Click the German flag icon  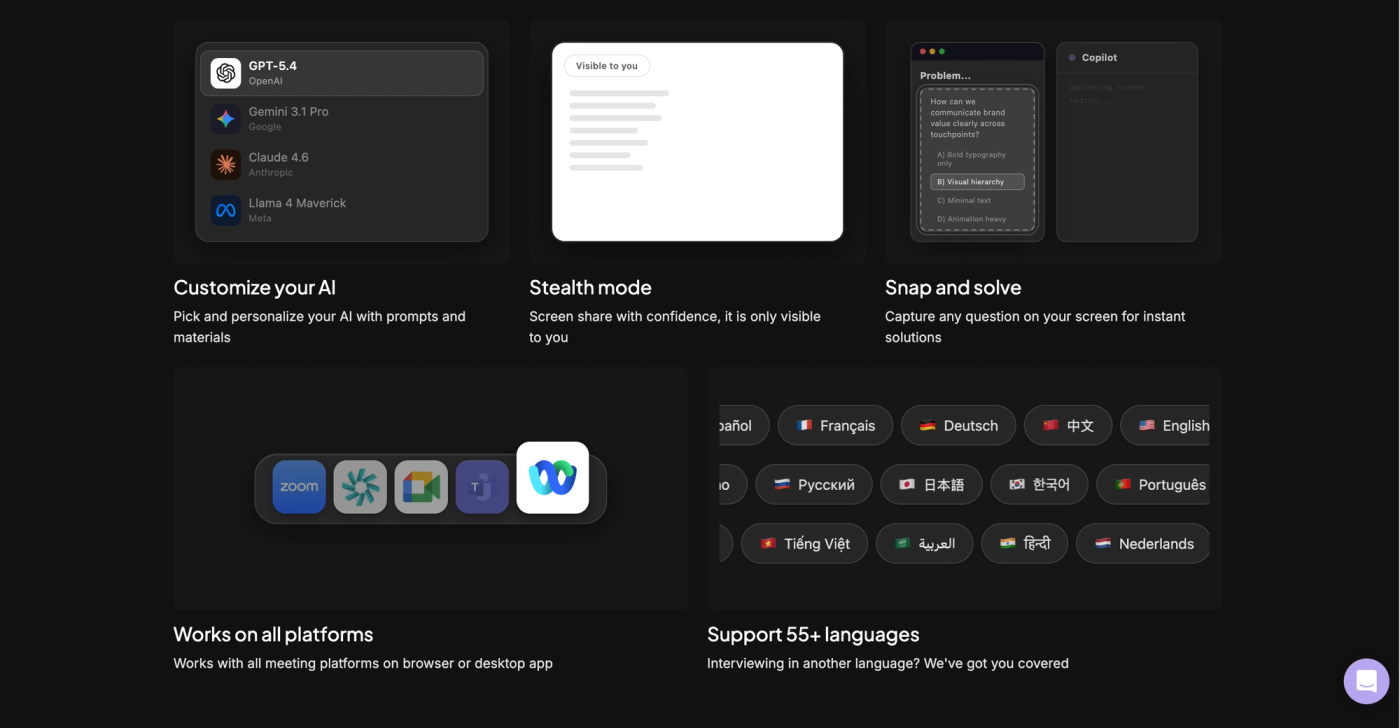pyautogui.click(x=927, y=425)
